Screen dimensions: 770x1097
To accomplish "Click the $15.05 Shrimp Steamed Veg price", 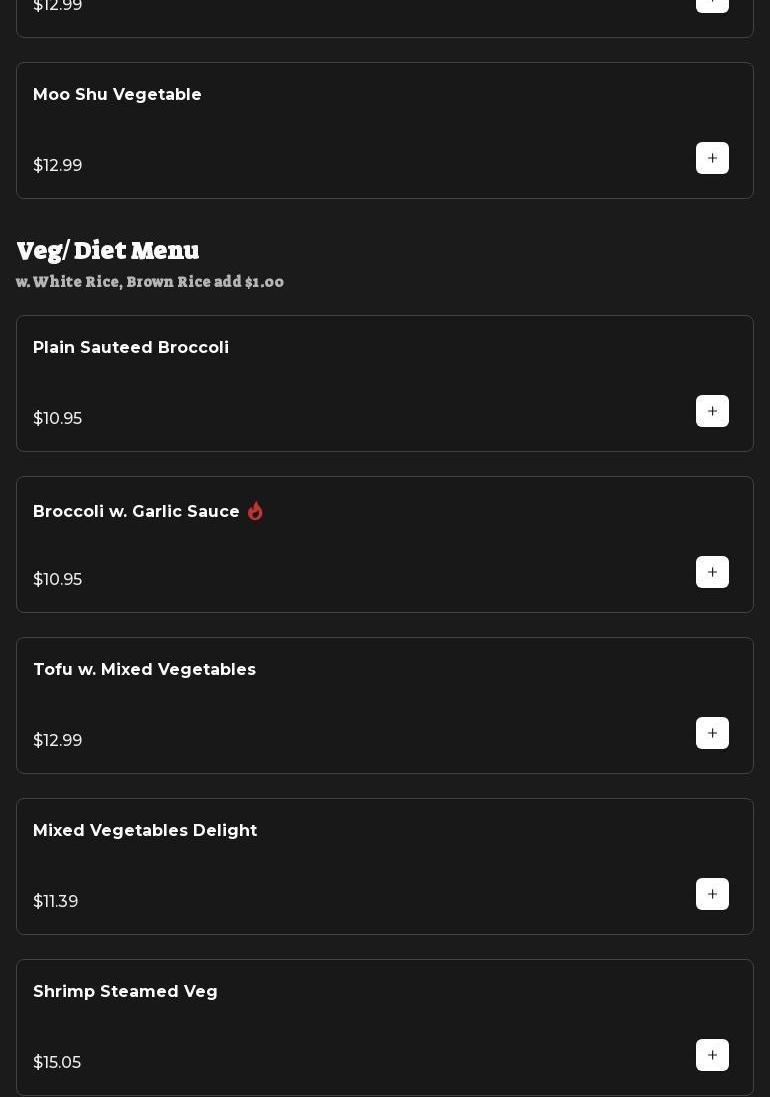I will (x=57, y=1062).
